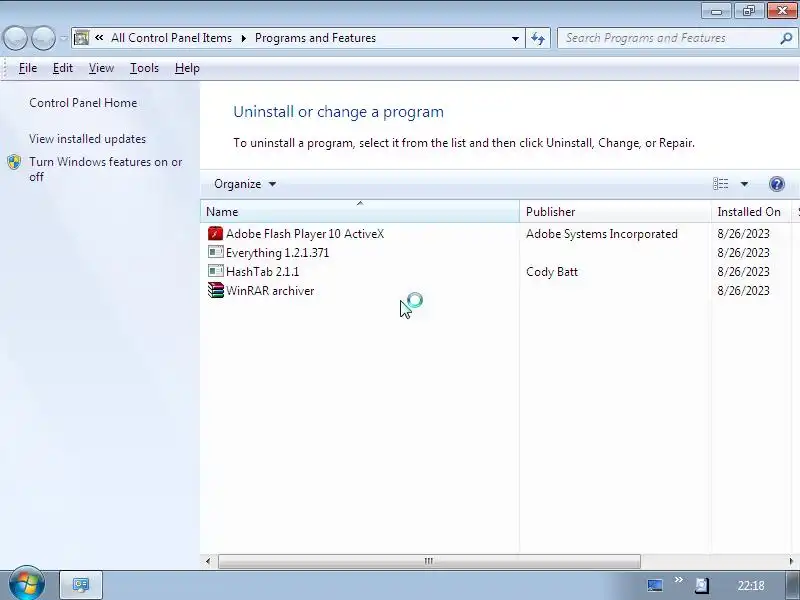Open the help question mark icon
The image size is (800, 600).
click(x=777, y=184)
